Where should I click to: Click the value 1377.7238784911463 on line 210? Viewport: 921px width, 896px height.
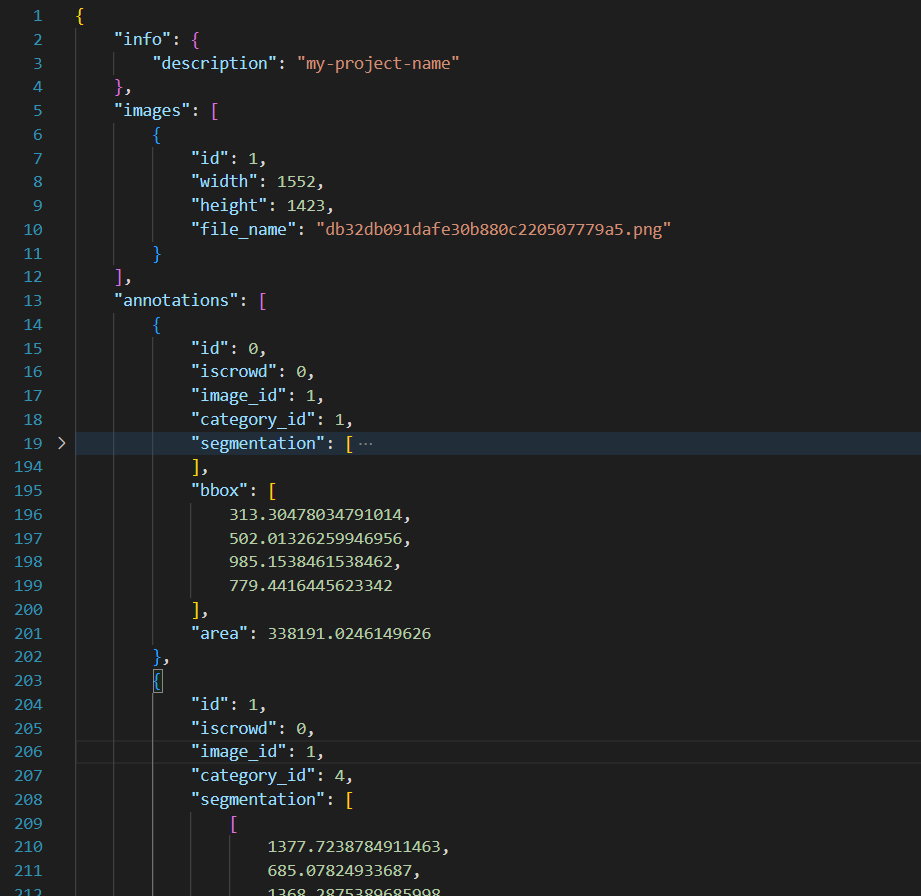point(354,847)
